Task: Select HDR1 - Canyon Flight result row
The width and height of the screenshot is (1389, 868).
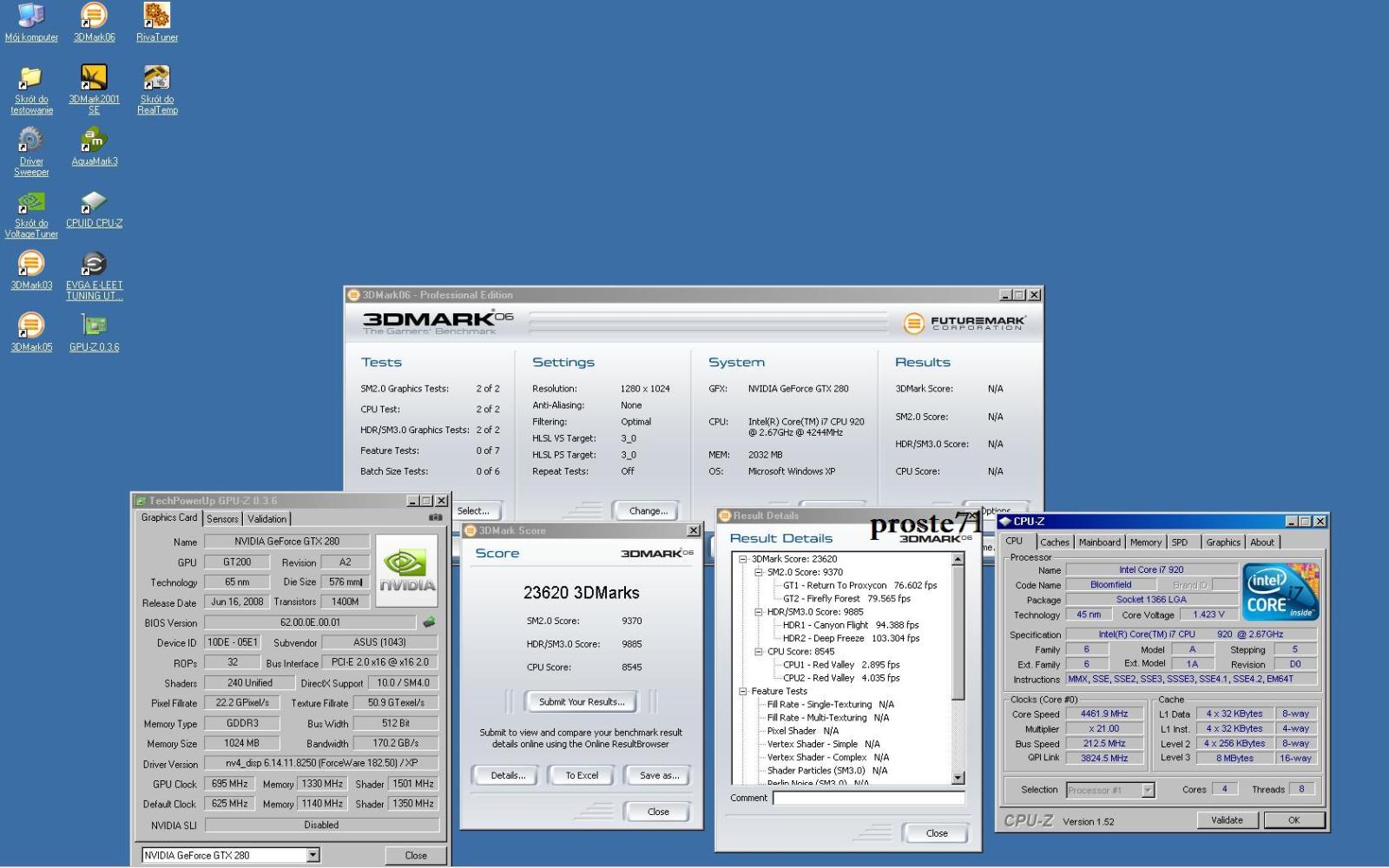Action: [851, 625]
